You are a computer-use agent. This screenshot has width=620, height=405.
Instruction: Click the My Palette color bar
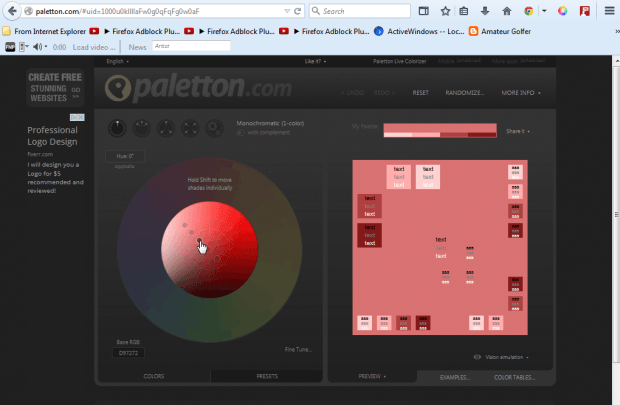440,130
